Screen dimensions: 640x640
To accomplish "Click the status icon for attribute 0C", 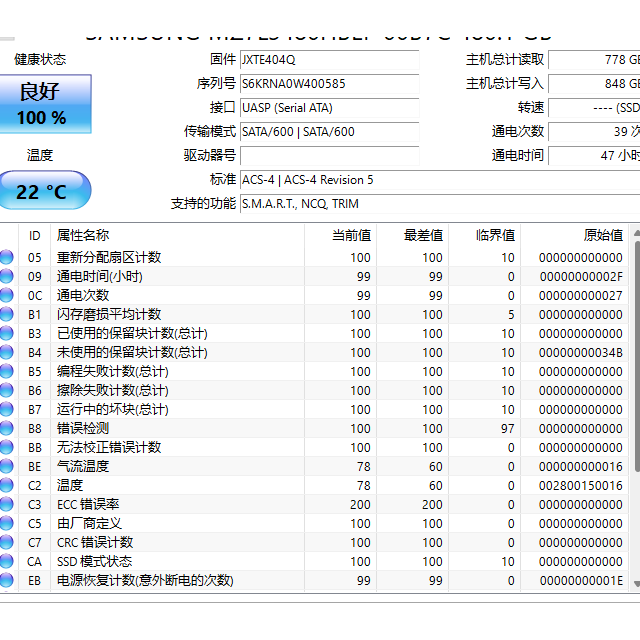I will click(x=7, y=296).
